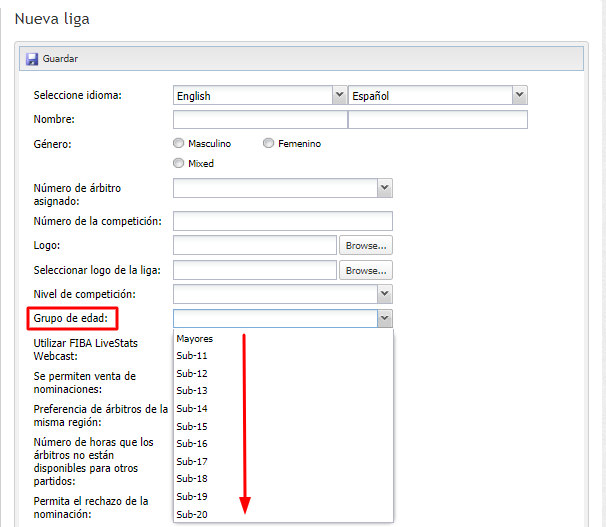606x527 pixels.
Task: Click Preferencia de árbitros de la misma región label
Action: pyautogui.click(x=100, y=416)
